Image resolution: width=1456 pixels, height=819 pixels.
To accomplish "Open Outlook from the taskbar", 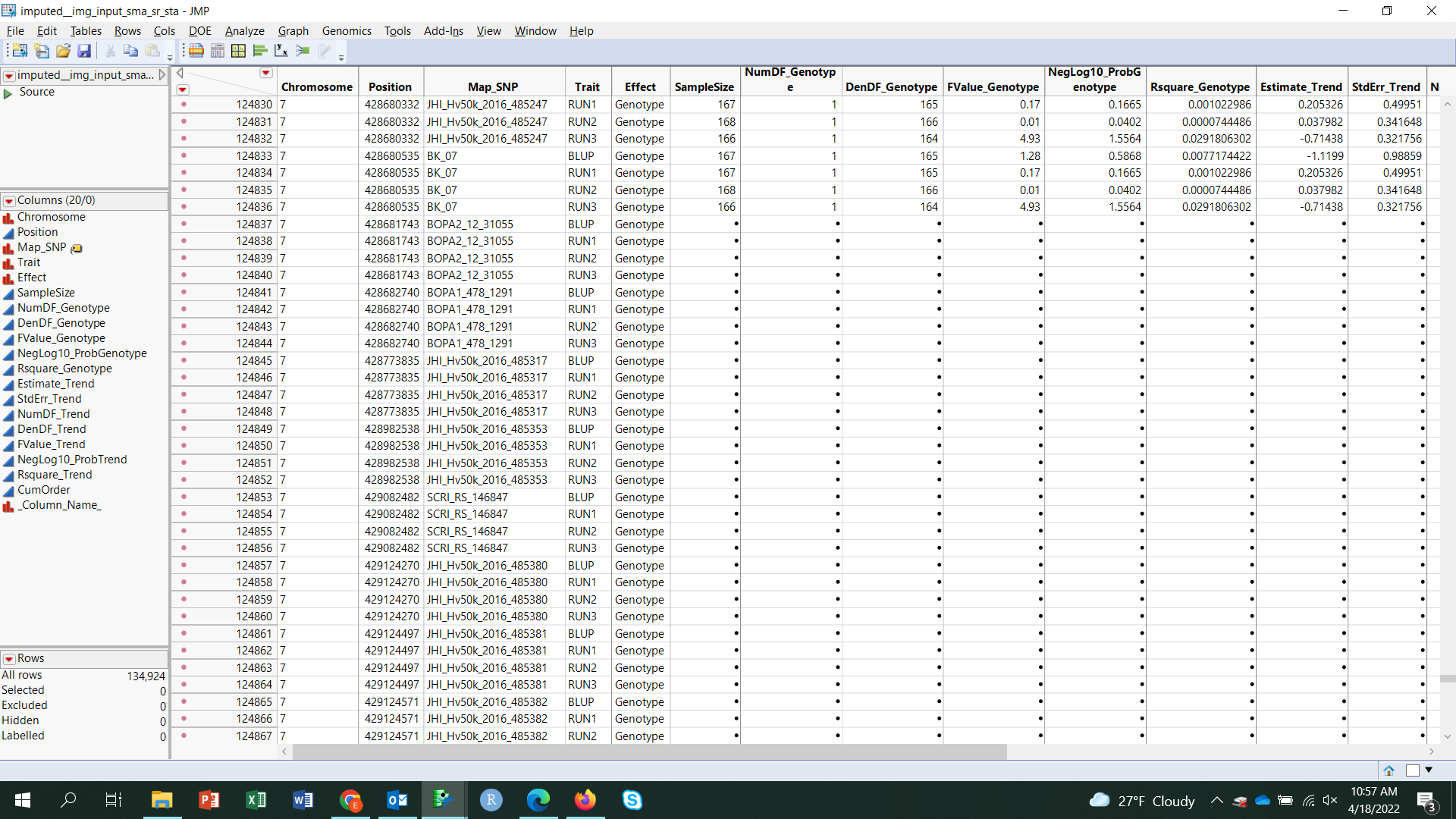I will pyautogui.click(x=397, y=800).
